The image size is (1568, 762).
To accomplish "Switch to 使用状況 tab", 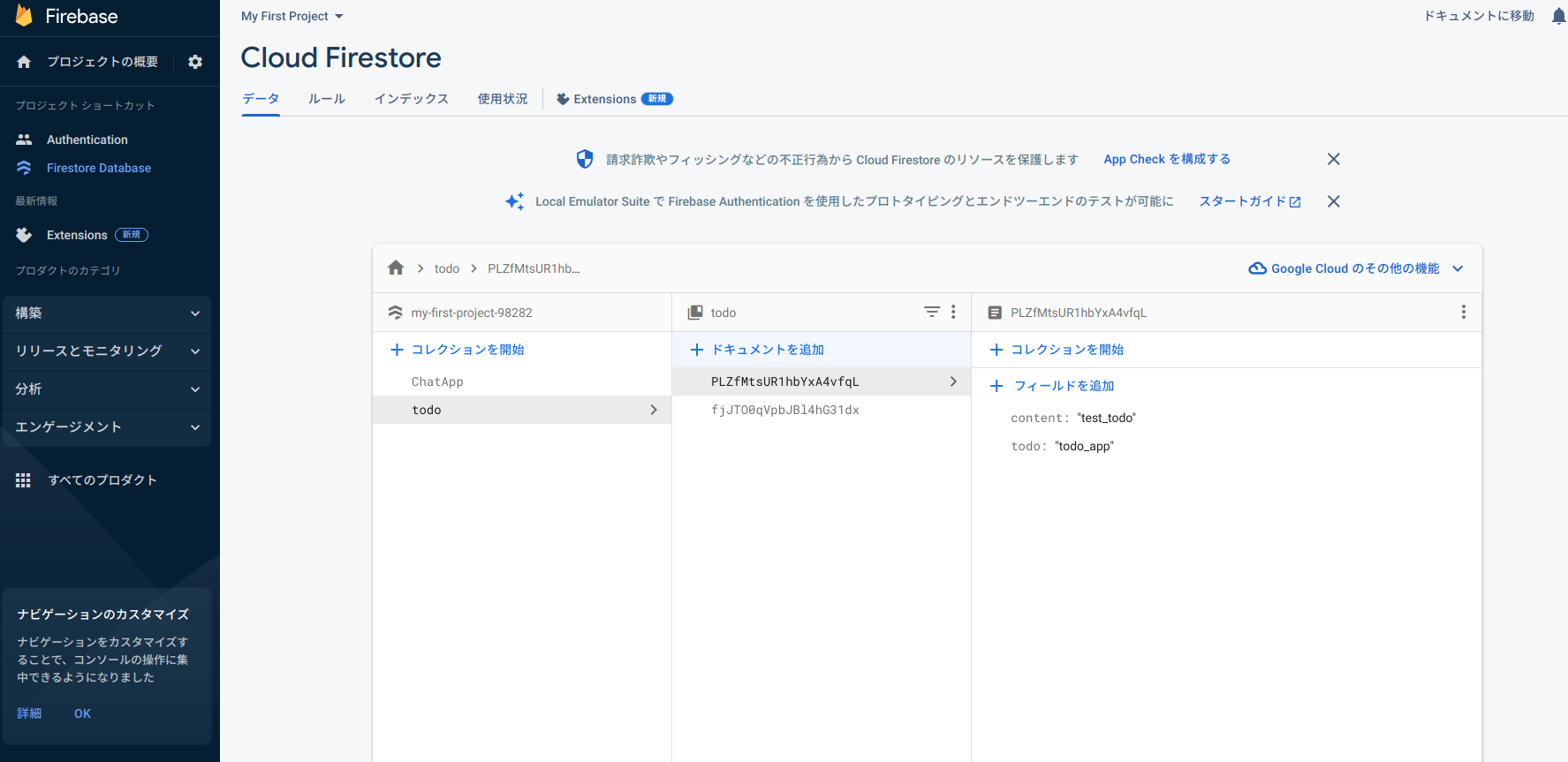I will (503, 99).
